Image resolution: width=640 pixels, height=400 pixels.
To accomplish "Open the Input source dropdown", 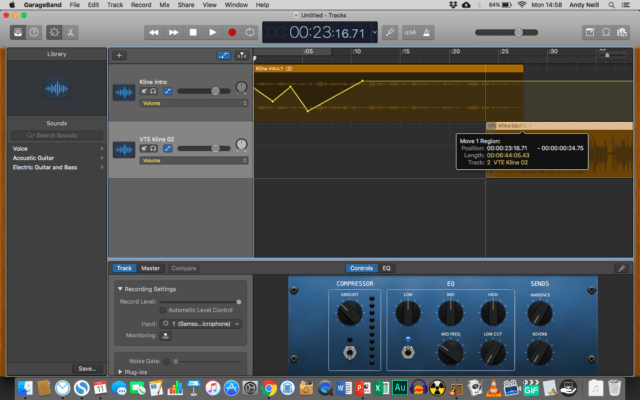I will [201, 324].
